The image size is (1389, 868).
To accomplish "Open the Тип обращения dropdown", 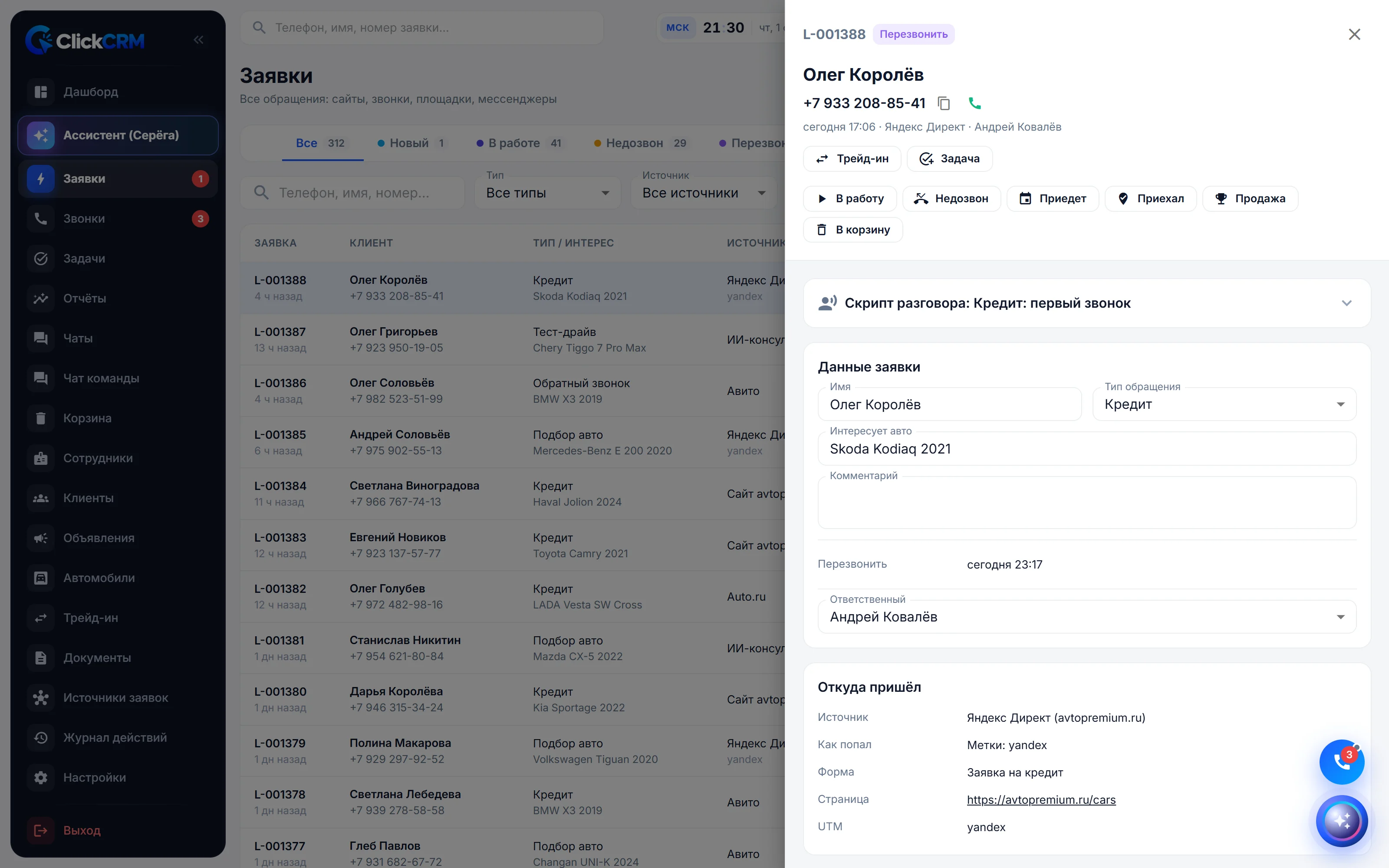I will [x=1224, y=404].
